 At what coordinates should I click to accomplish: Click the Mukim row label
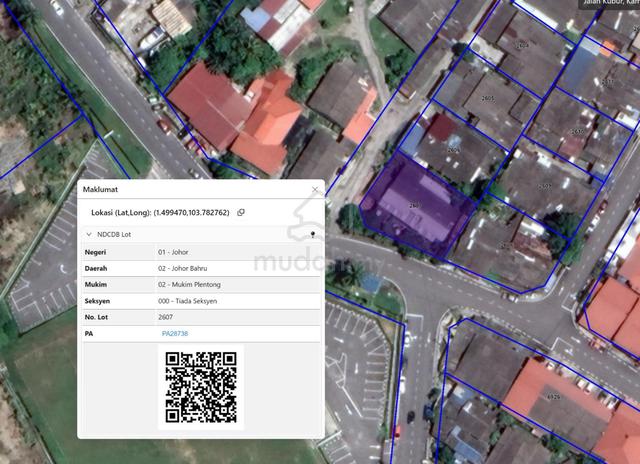[96, 284]
